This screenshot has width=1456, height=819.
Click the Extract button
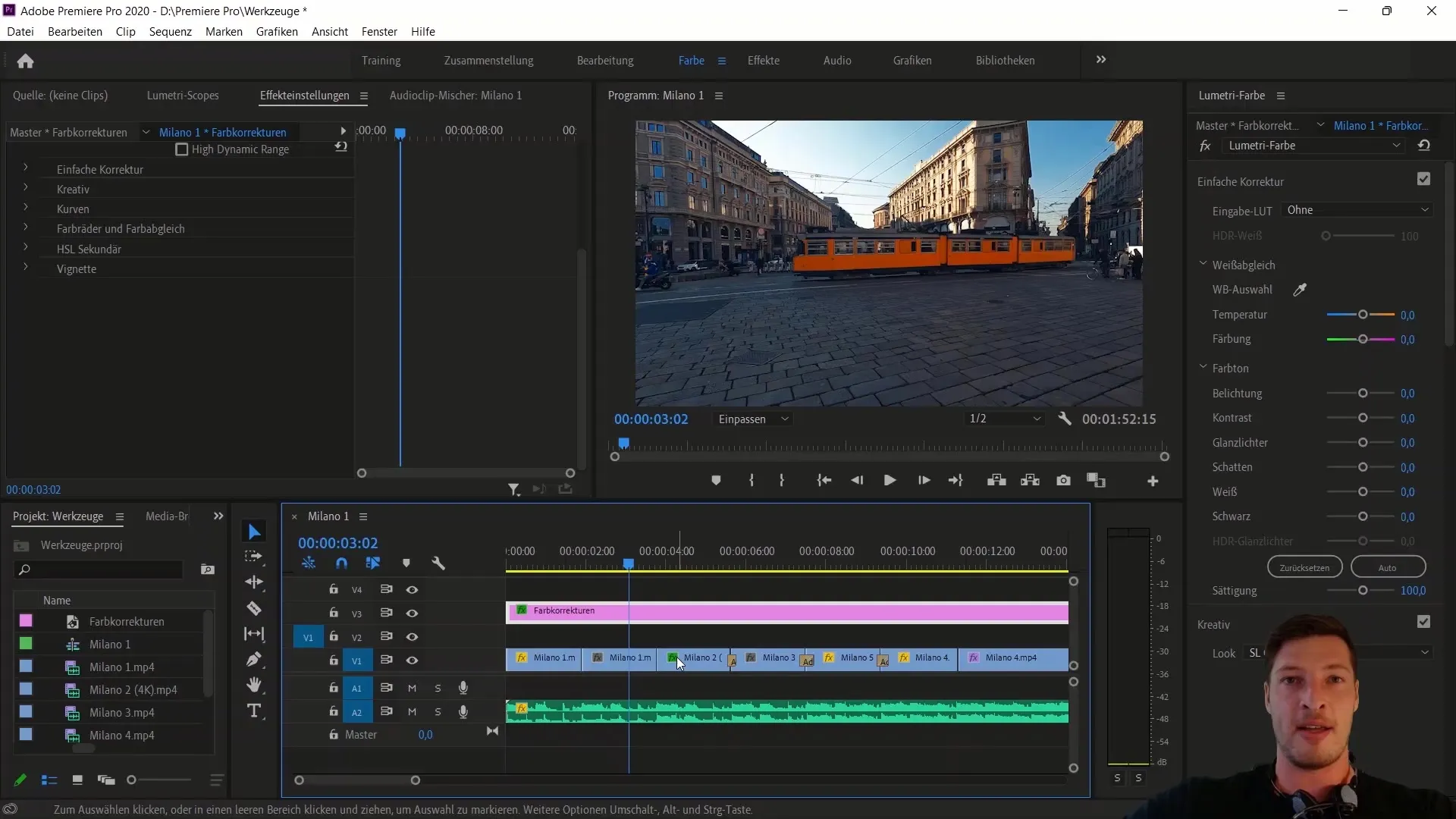point(1030,481)
